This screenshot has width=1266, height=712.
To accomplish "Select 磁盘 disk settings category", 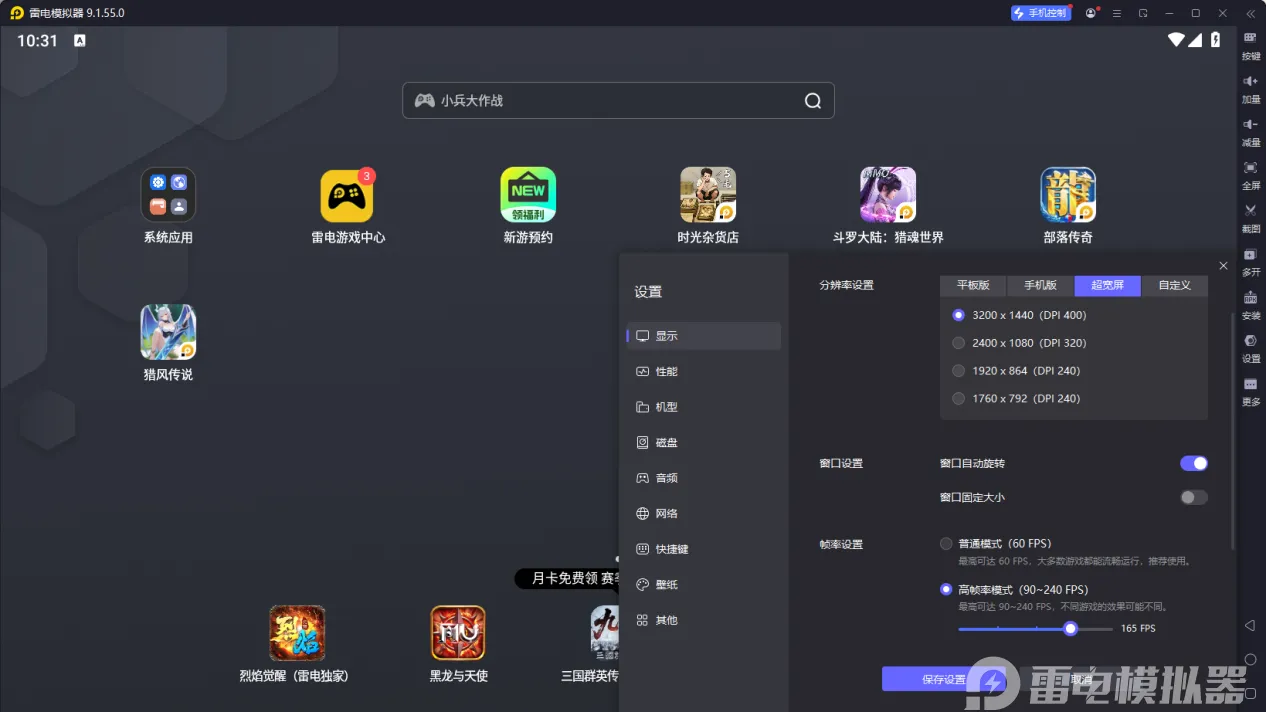I will point(704,443).
